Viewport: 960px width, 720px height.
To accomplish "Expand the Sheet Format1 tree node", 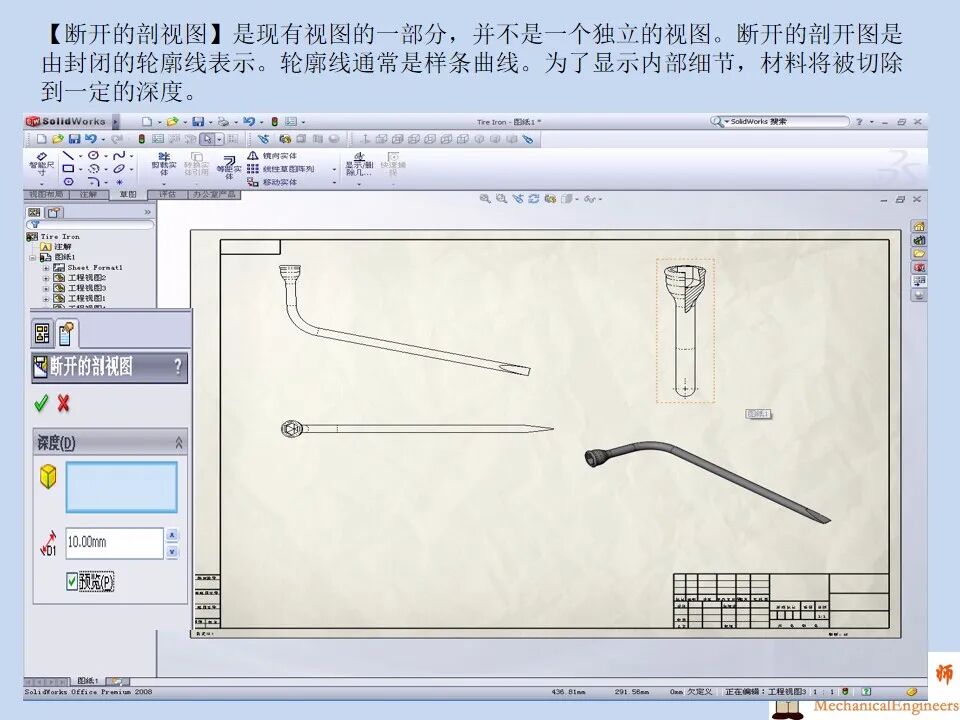I will point(45,268).
